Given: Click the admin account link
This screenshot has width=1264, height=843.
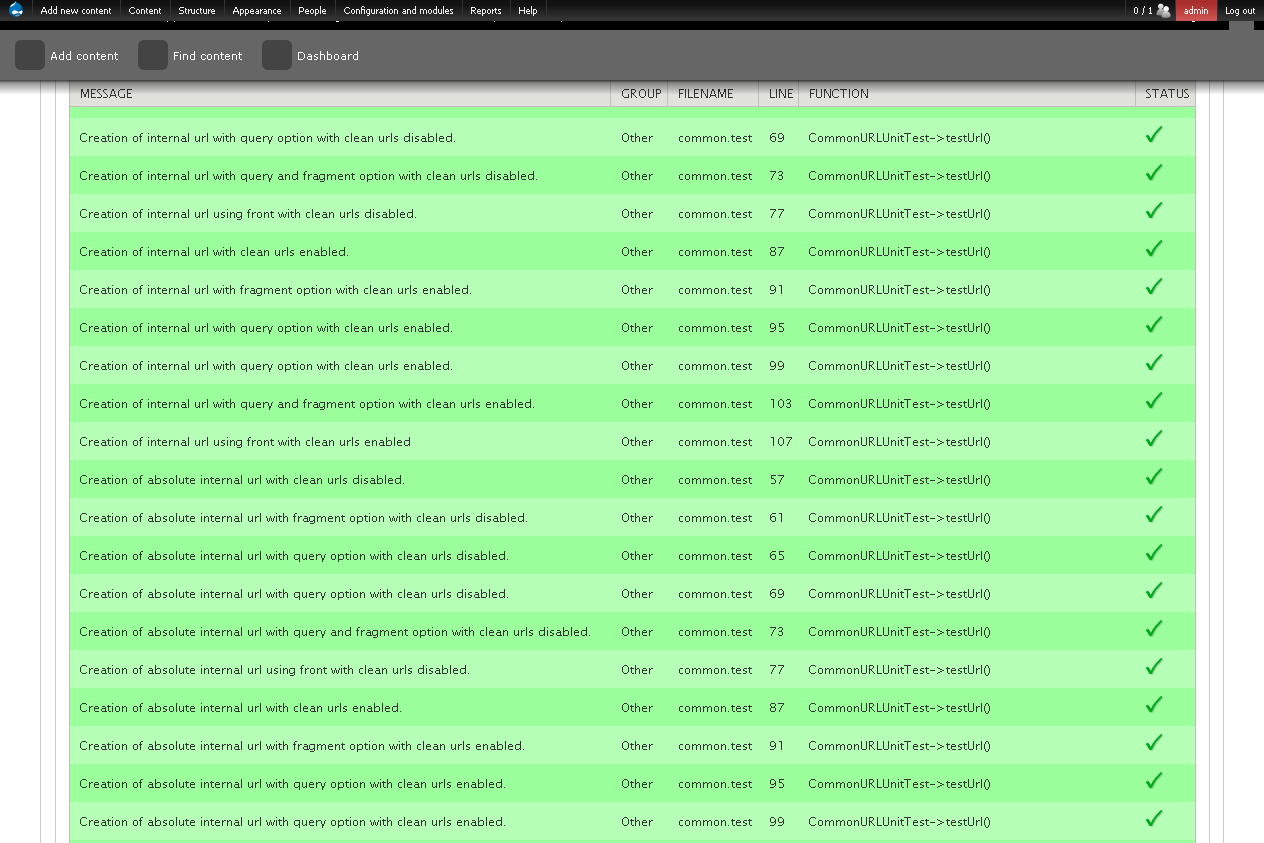Looking at the screenshot, I should 1196,11.
